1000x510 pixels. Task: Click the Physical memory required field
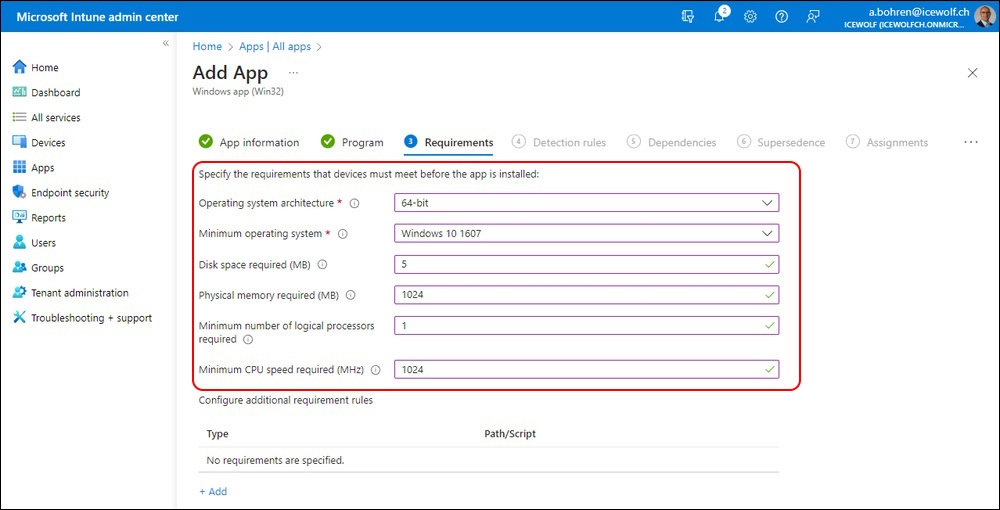pos(587,295)
